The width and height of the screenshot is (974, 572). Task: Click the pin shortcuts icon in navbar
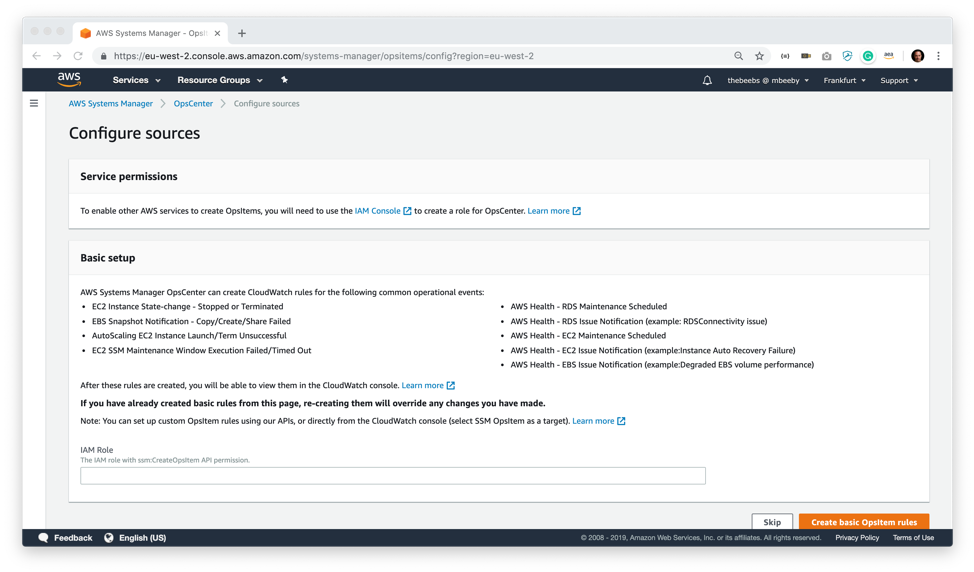284,79
